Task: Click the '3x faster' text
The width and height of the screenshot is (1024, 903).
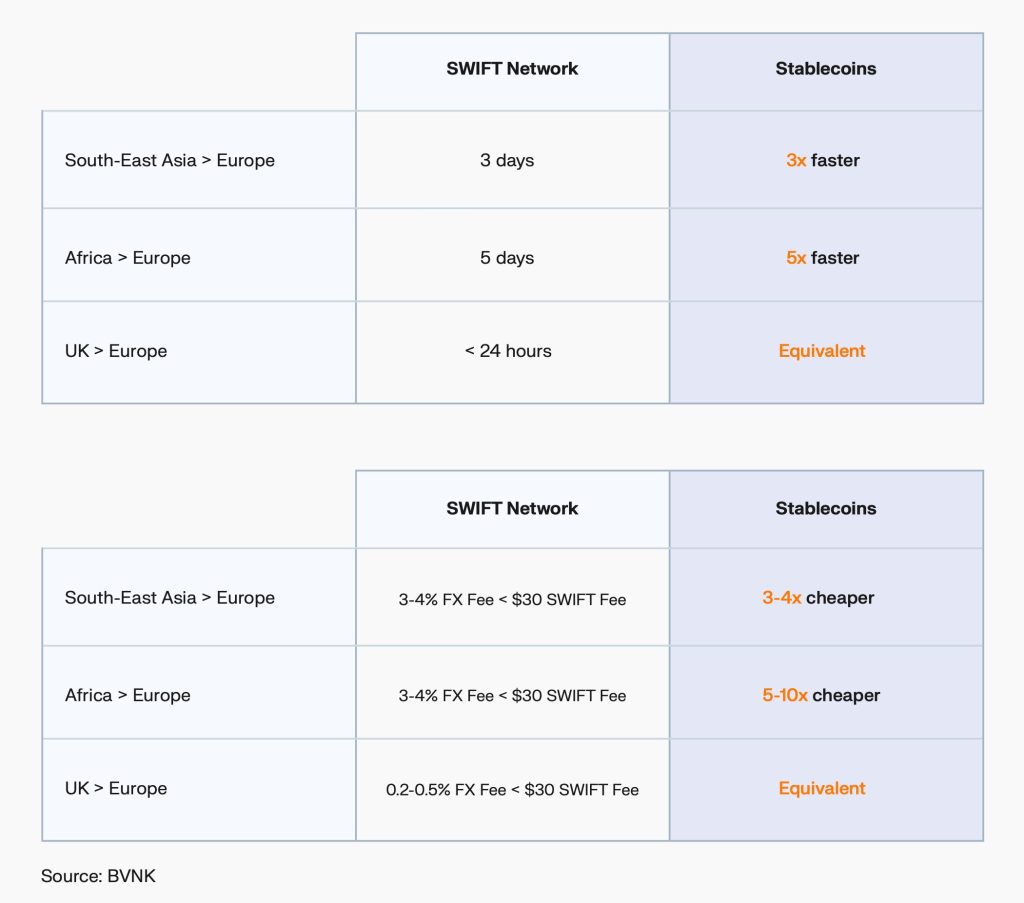Action: [822, 160]
